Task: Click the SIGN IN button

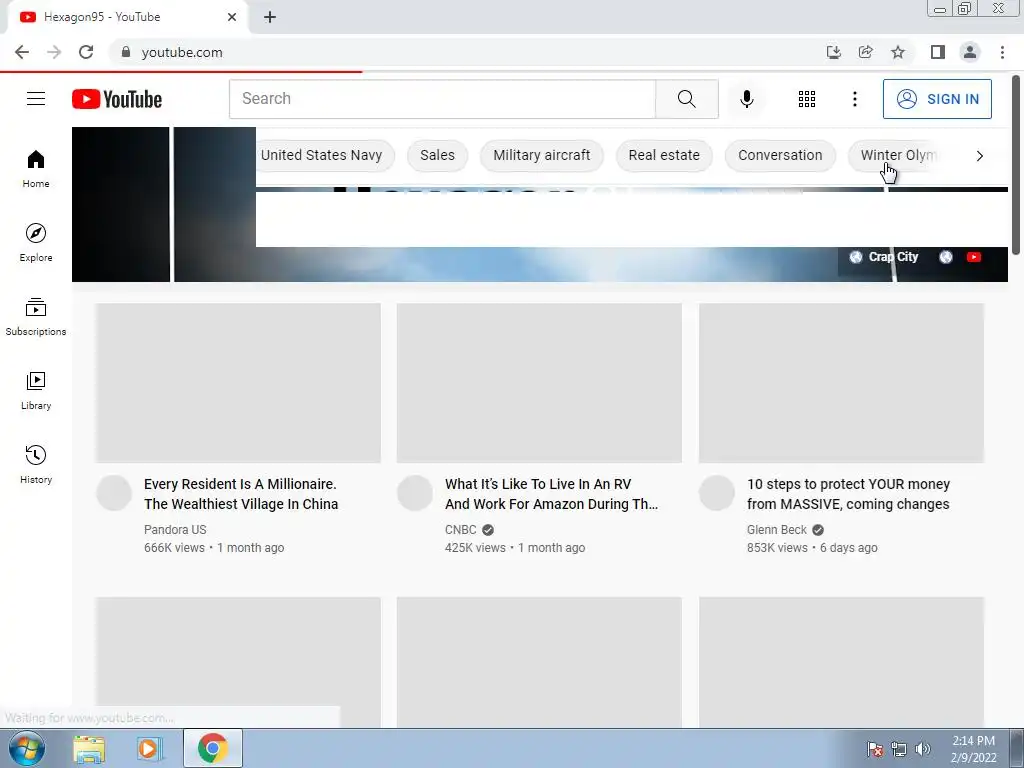Action: pos(937,99)
